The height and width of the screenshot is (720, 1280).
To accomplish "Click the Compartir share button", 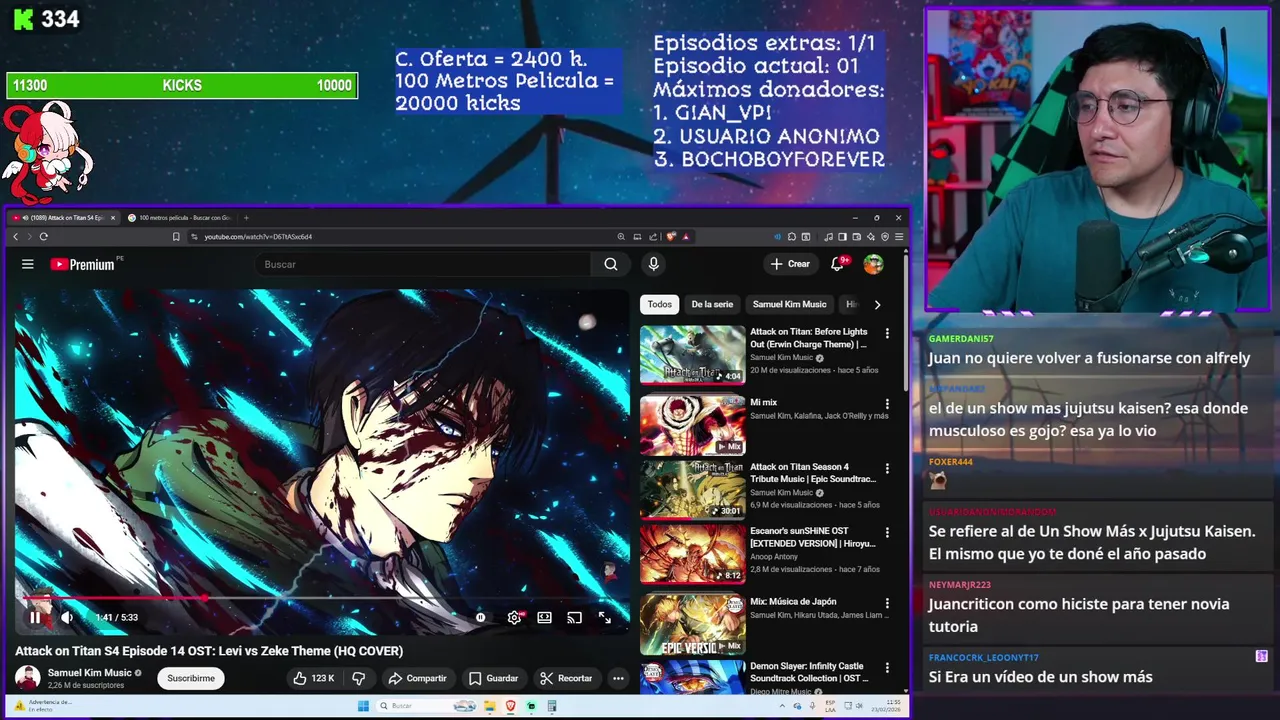I will tap(417, 678).
